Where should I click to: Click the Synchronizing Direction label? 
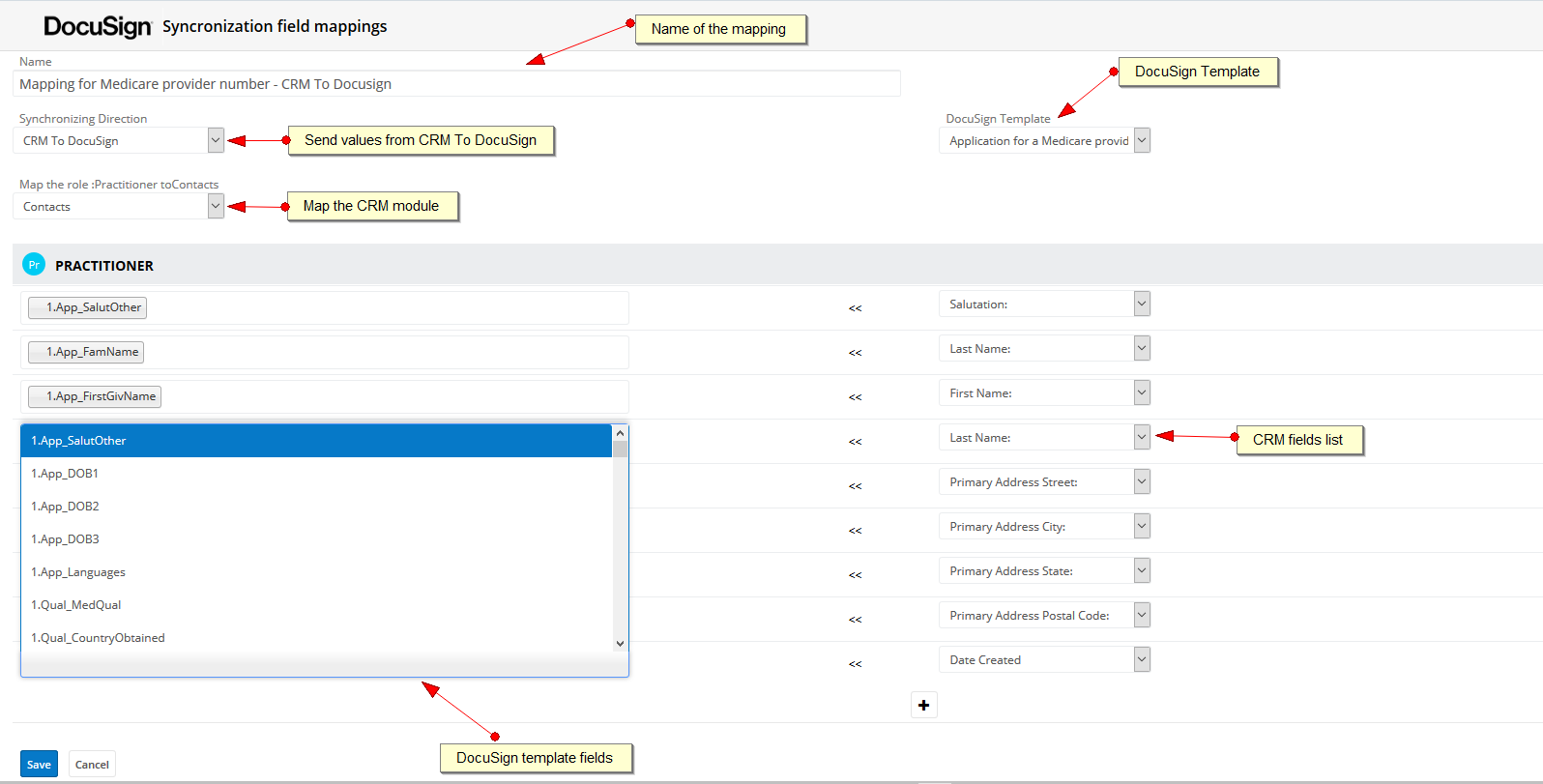[83, 119]
